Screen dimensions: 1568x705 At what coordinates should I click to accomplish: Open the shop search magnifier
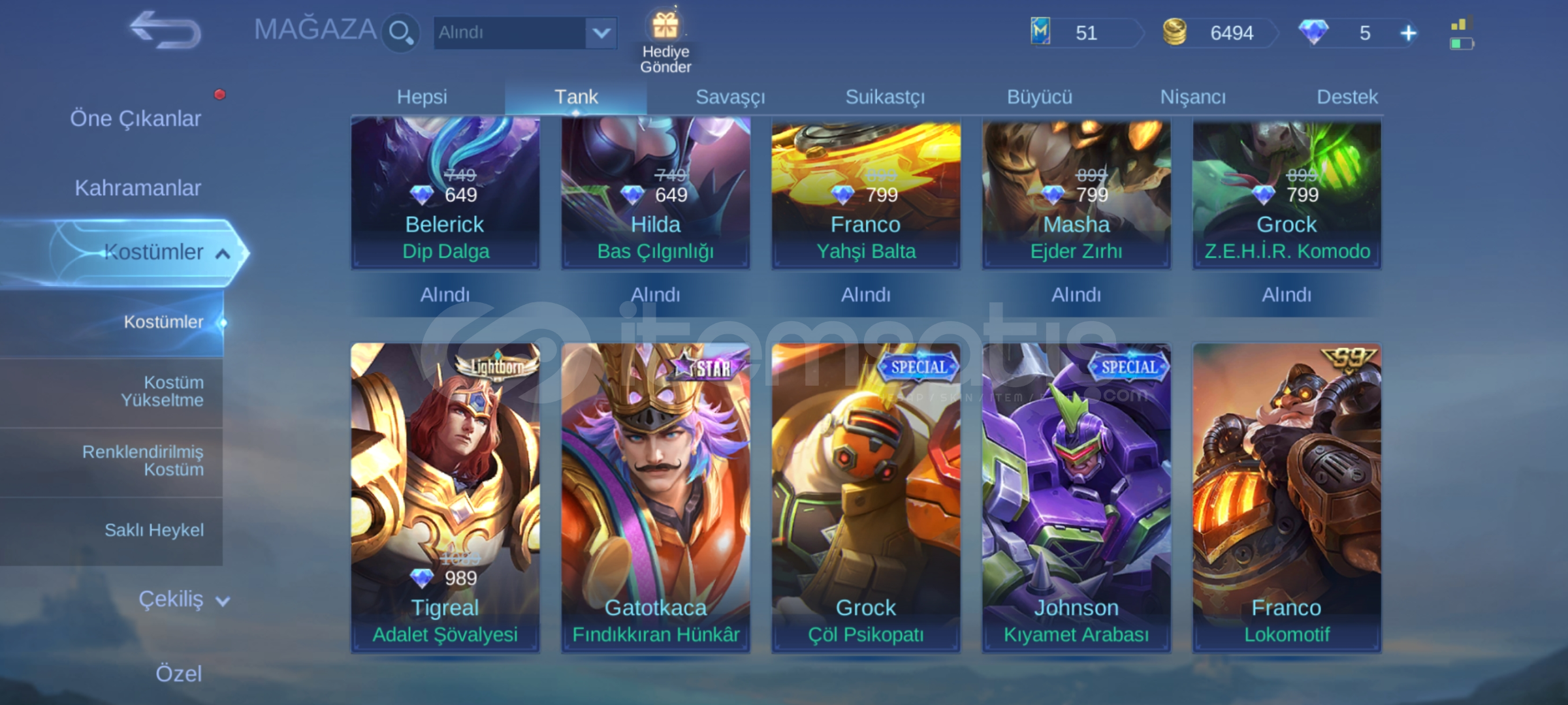[400, 33]
